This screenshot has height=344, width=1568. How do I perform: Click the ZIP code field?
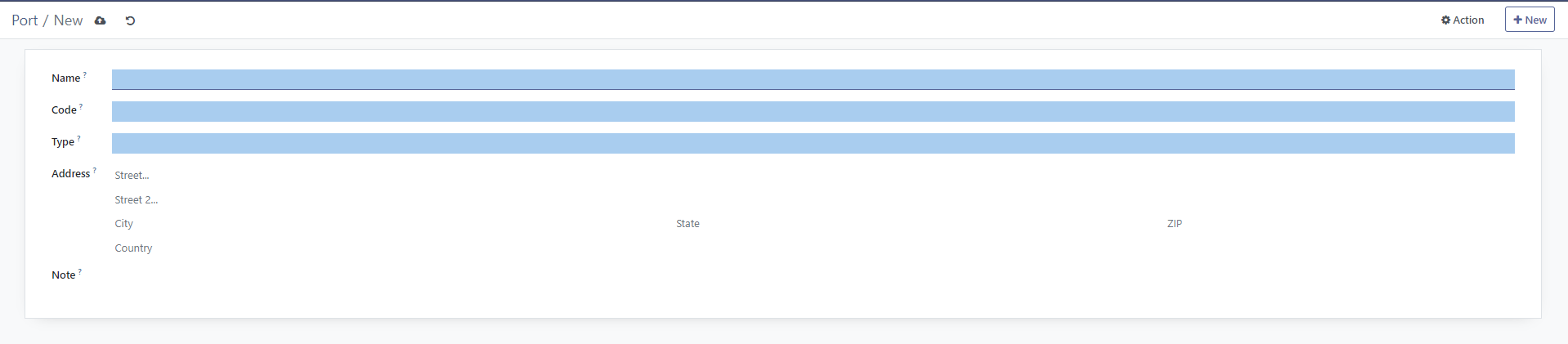[1339, 224]
